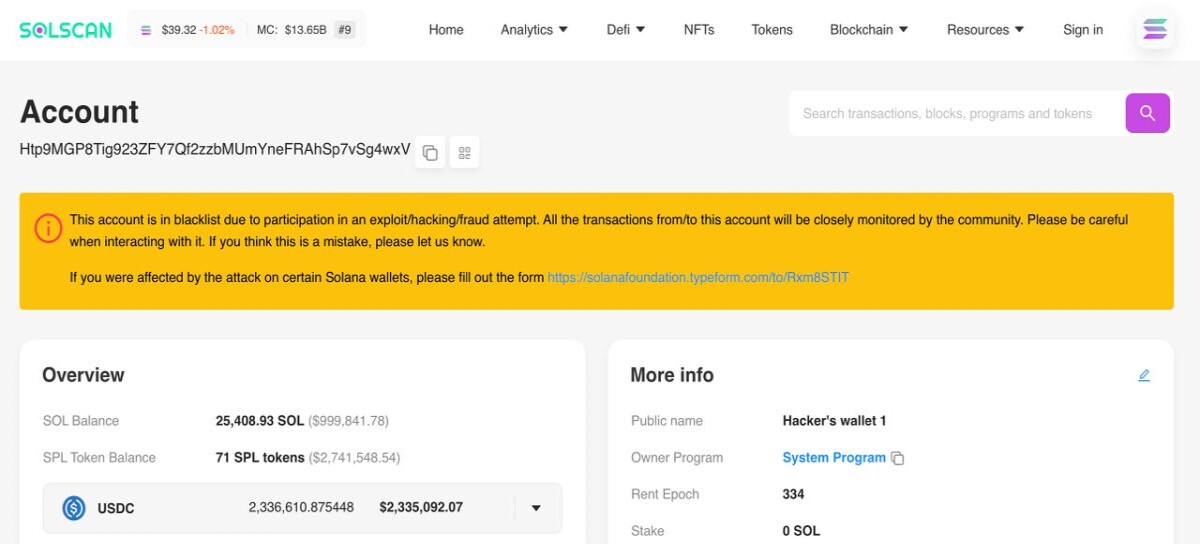Click the SOL price ticker icon
This screenshot has height=544, width=1200.
(146, 30)
